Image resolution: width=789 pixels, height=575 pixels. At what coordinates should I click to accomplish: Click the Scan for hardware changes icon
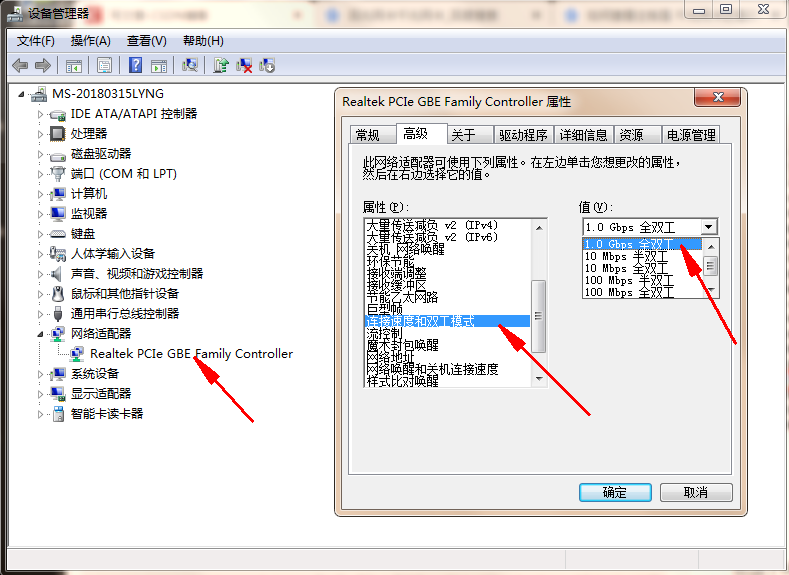[190, 65]
